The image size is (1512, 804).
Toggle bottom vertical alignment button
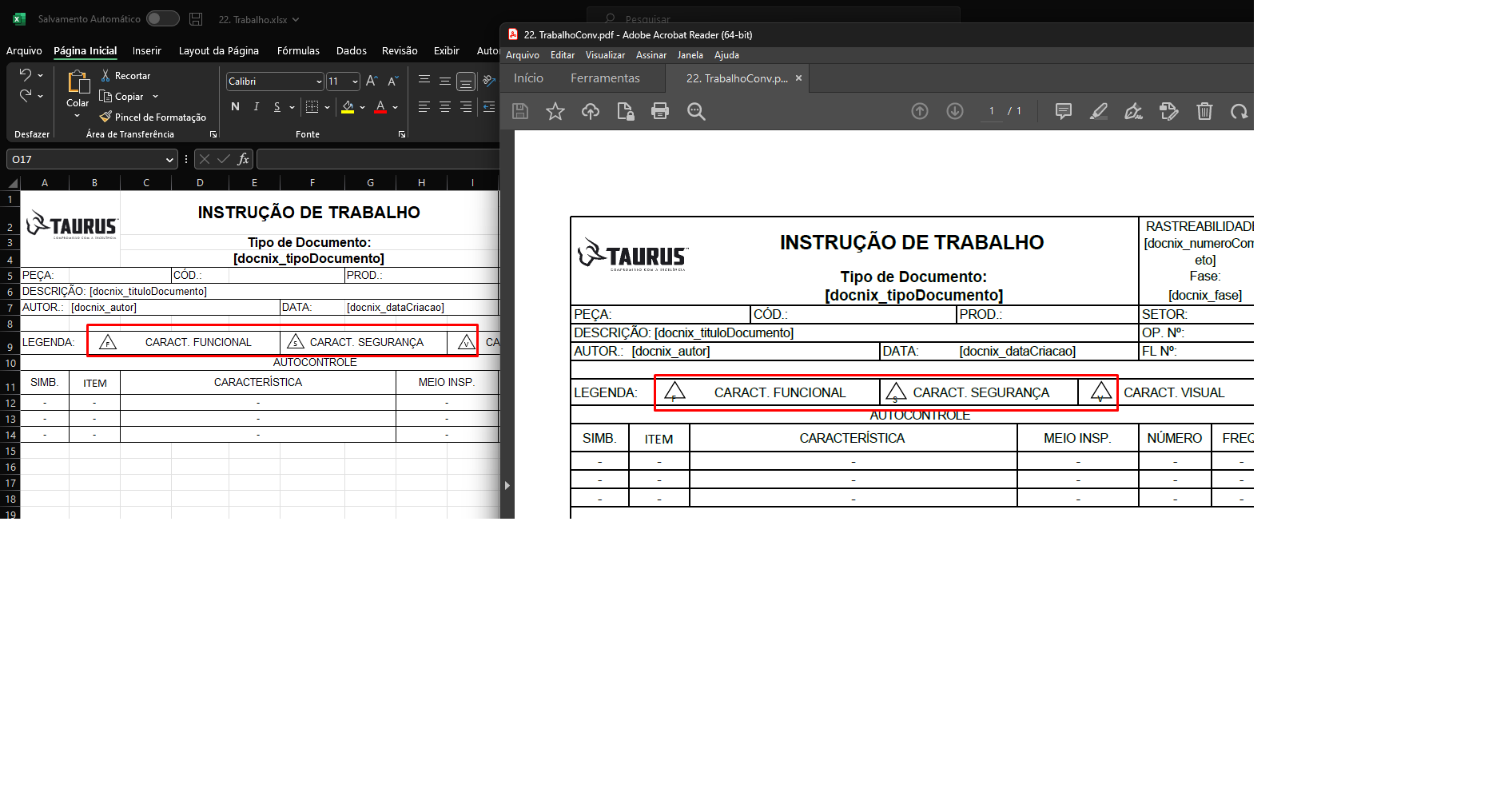[466, 81]
